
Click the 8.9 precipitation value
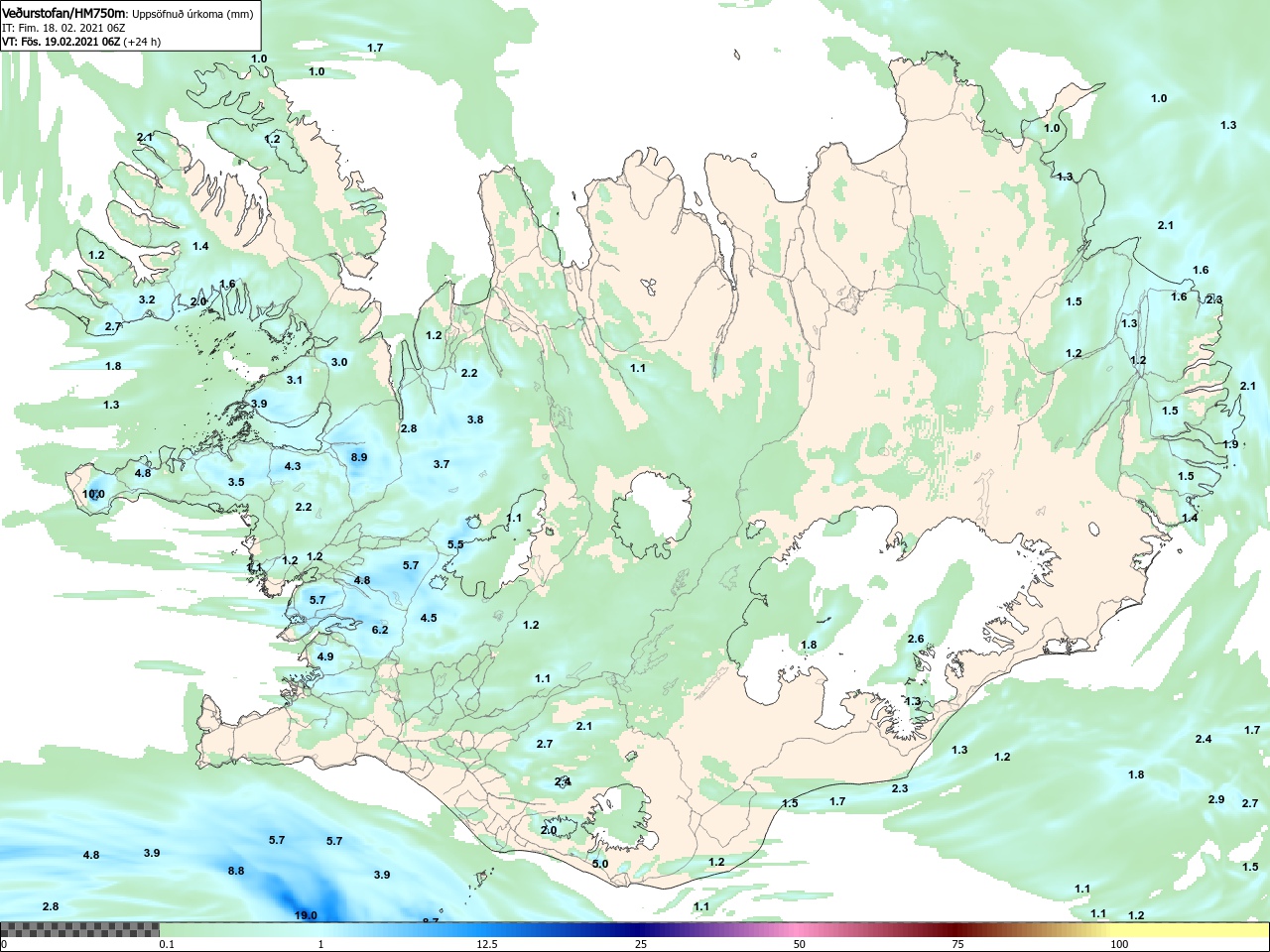tap(359, 457)
